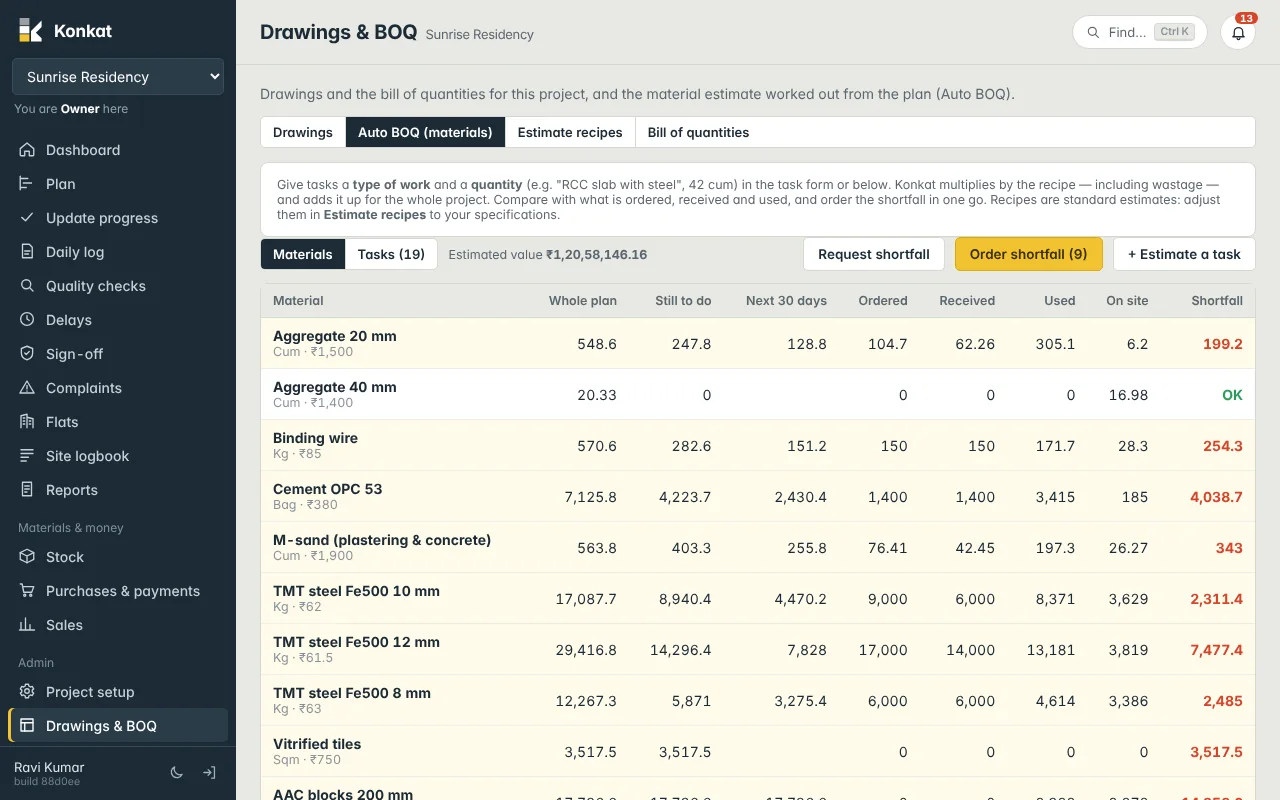The height and width of the screenshot is (800, 1280).
Task: Click the Konkat logo icon
Action: pyautogui.click(x=30, y=31)
